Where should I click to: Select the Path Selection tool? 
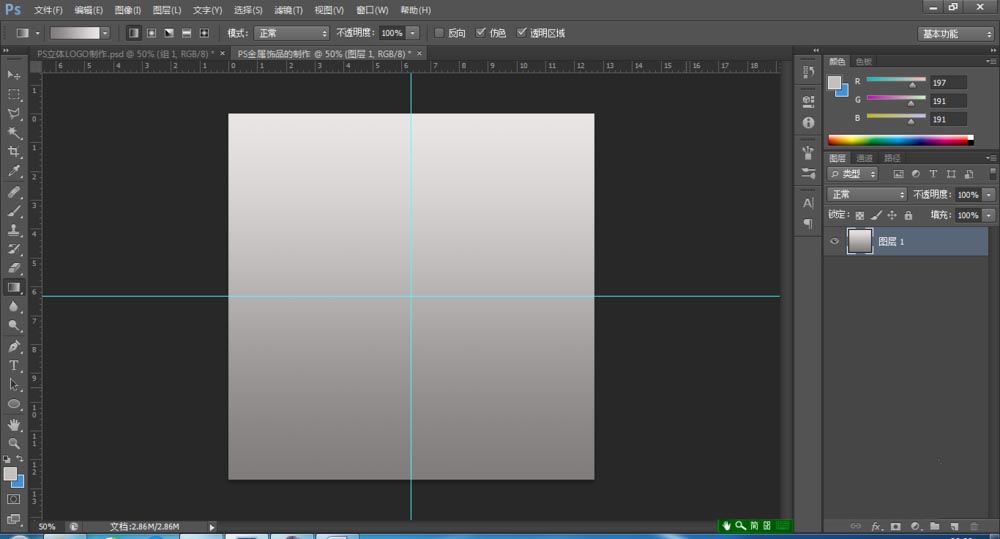tap(13, 385)
